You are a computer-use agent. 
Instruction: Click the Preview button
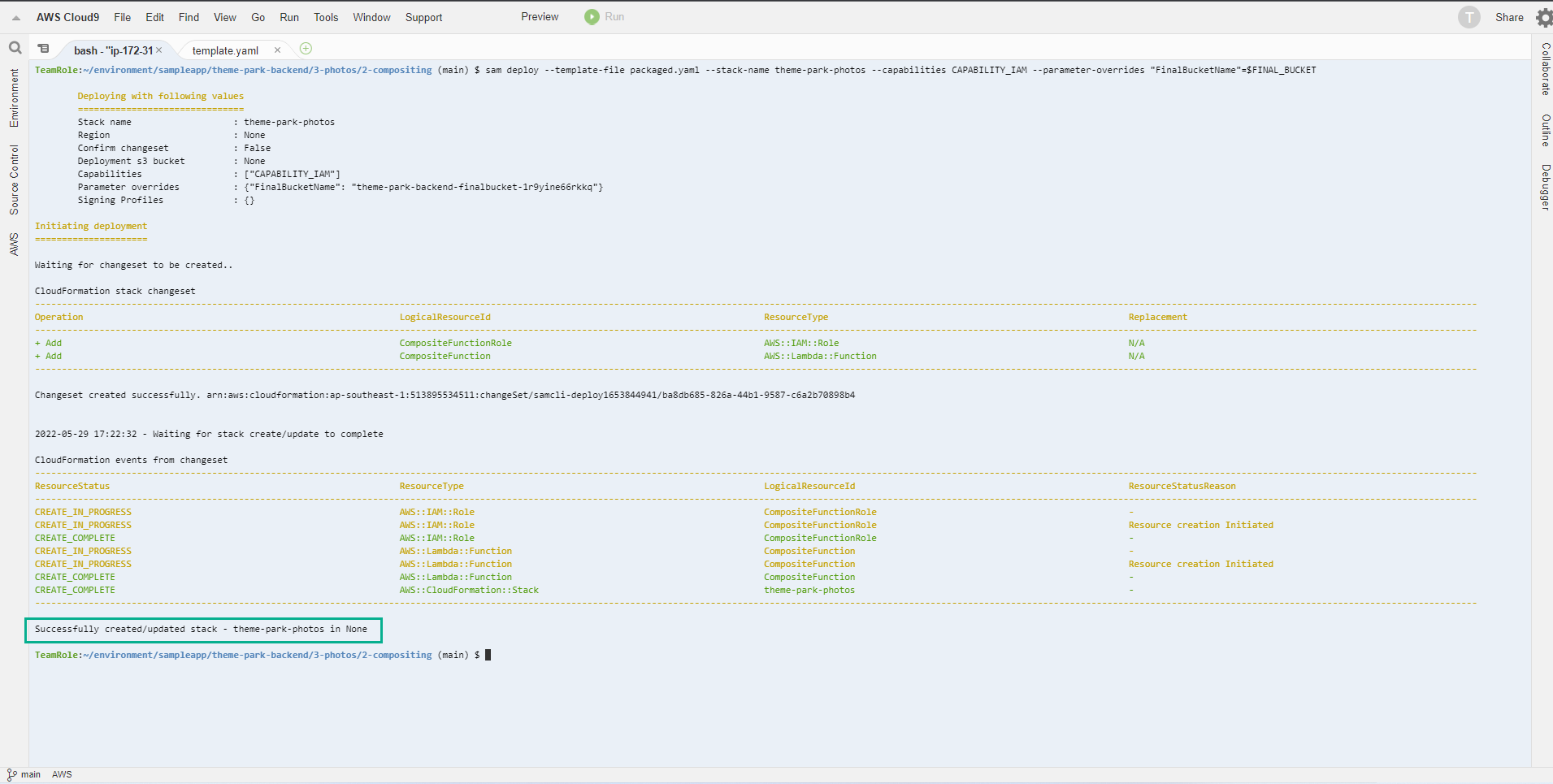(x=540, y=17)
